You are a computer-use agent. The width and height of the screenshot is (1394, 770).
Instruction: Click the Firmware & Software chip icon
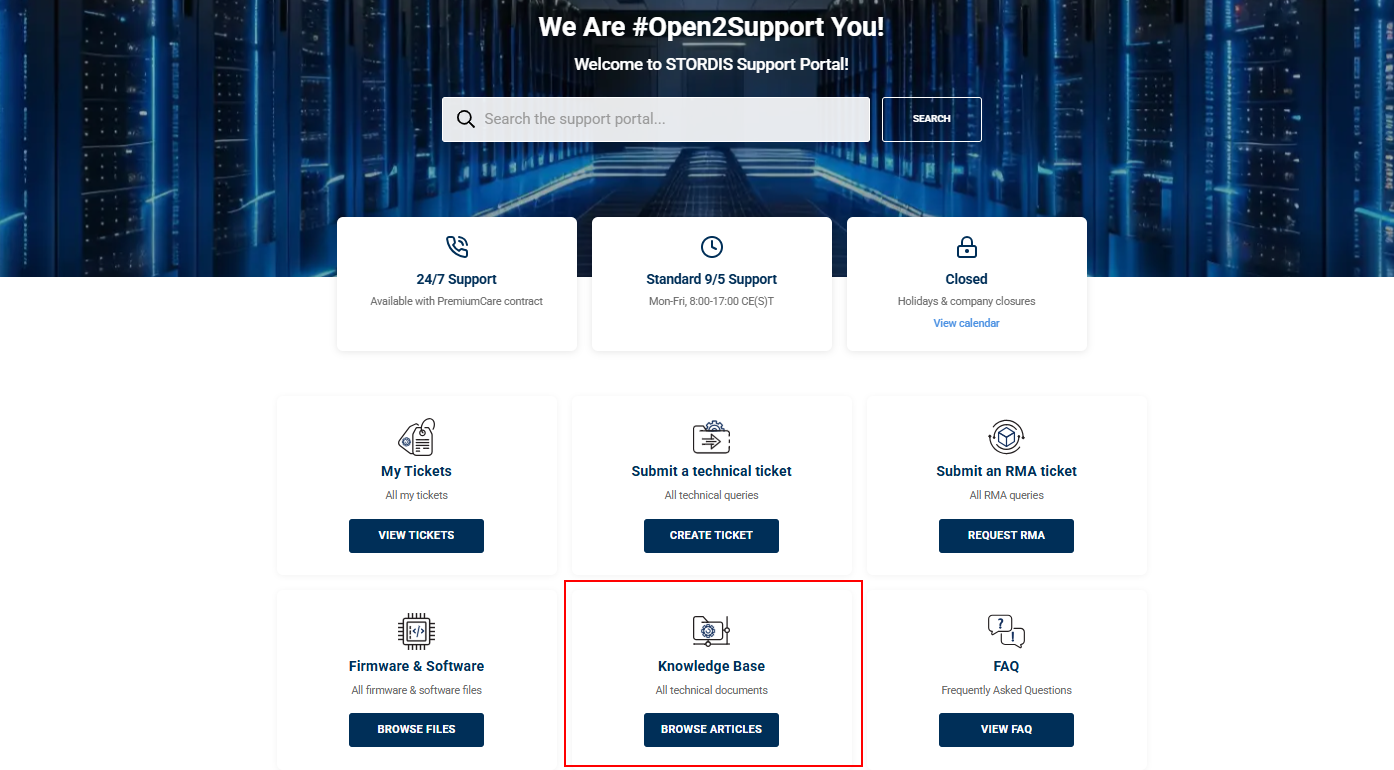[x=416, y=631]
